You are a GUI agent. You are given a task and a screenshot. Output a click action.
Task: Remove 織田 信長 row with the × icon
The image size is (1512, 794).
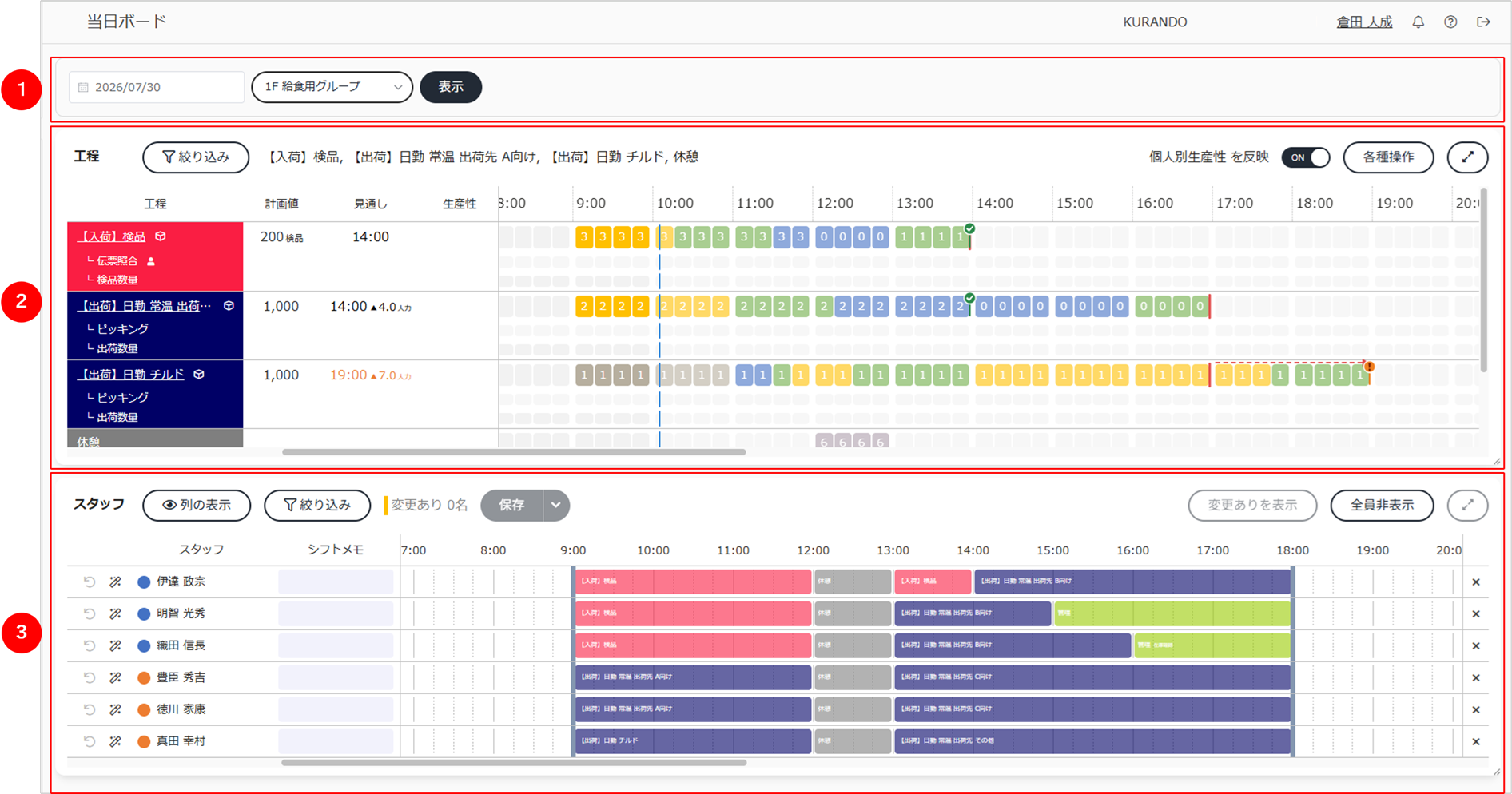click(1476, 646)
